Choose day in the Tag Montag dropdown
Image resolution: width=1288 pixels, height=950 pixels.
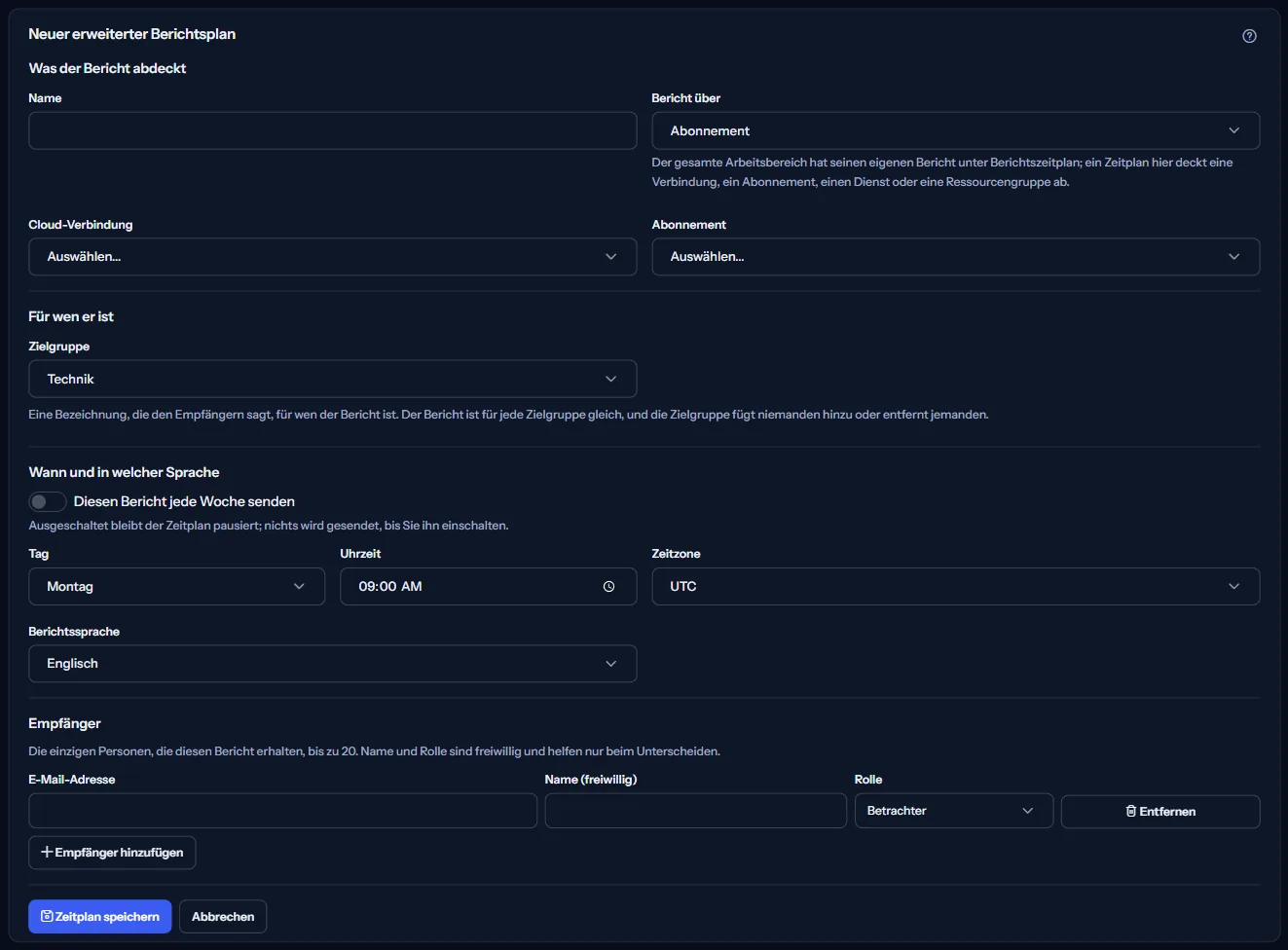(x=176, y=587)
